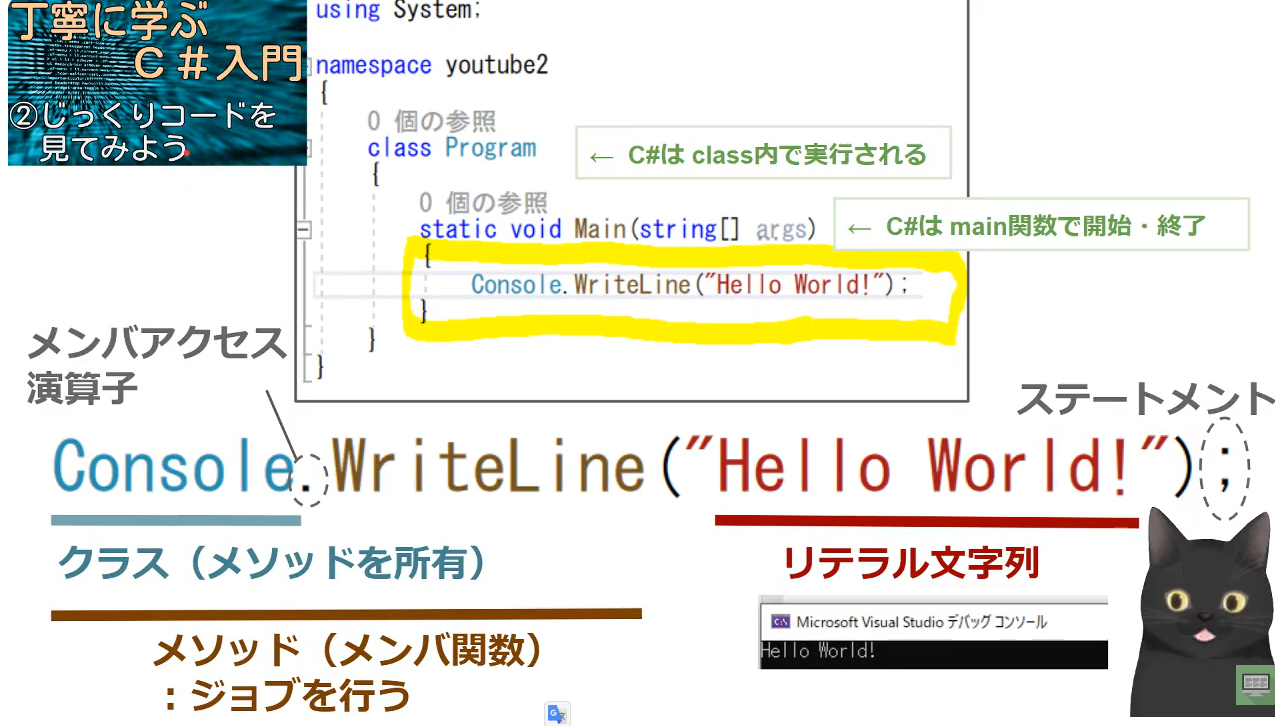Click 'class Program' declaration in code
The width and height of the screenshot is (1275, 726).
(452, 148)
